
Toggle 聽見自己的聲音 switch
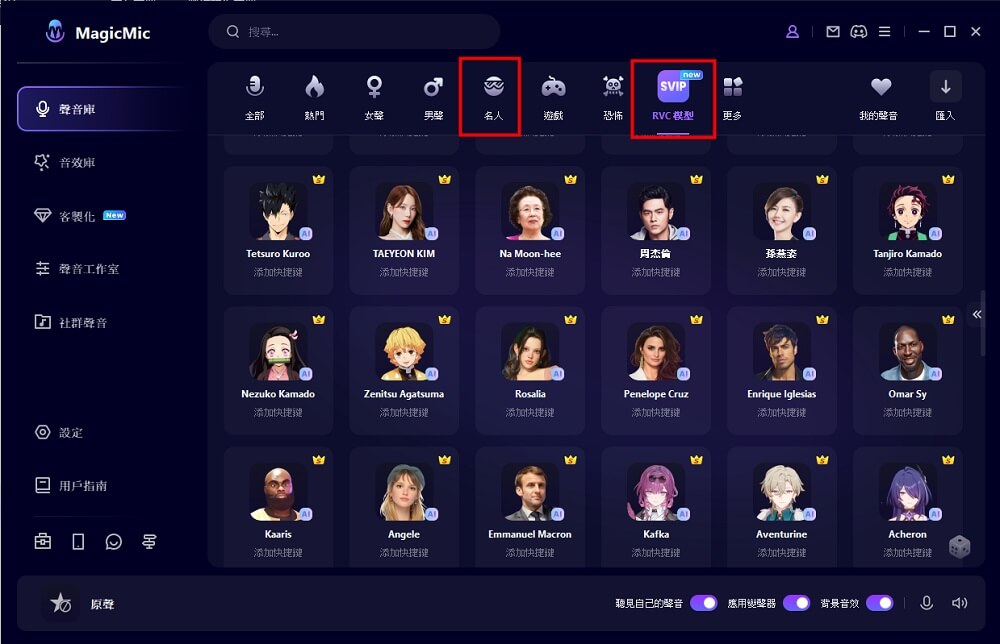pyautogui.click(x=704, y=603)
